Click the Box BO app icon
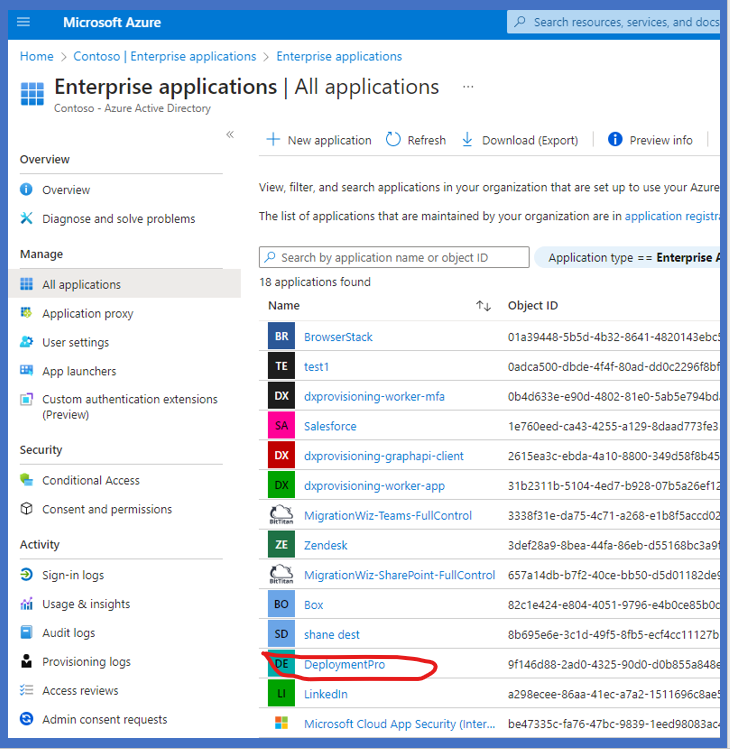This screenshot has height=749, width=730. point(281,604)
